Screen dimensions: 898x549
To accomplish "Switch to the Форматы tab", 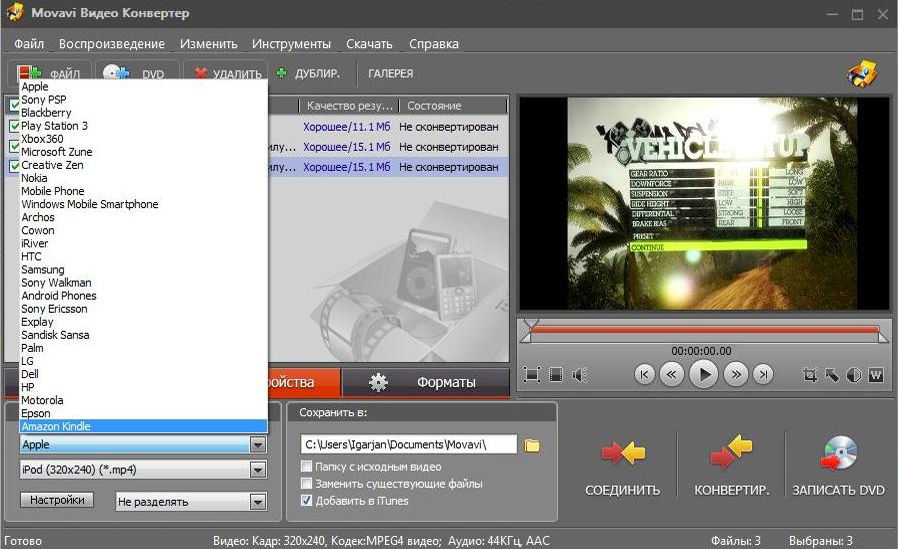I will click(x=446, y=382).
